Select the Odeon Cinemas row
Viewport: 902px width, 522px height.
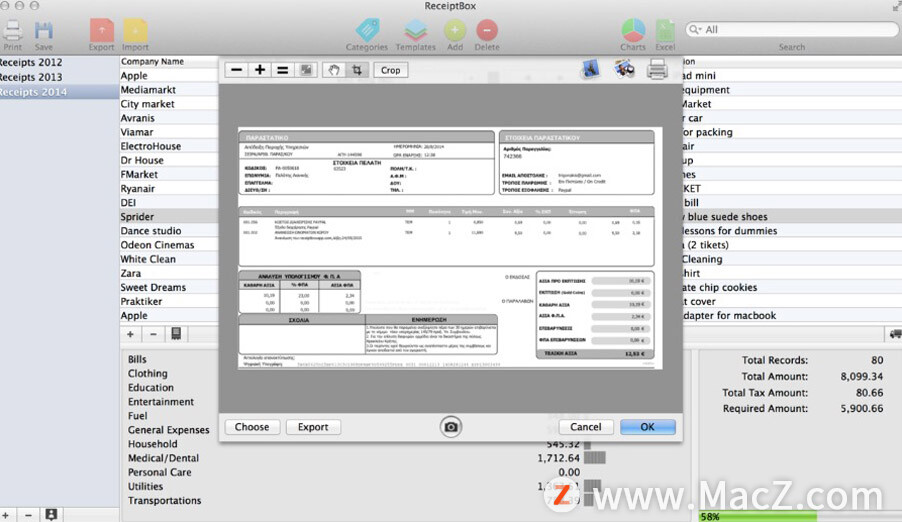point(169,245)
